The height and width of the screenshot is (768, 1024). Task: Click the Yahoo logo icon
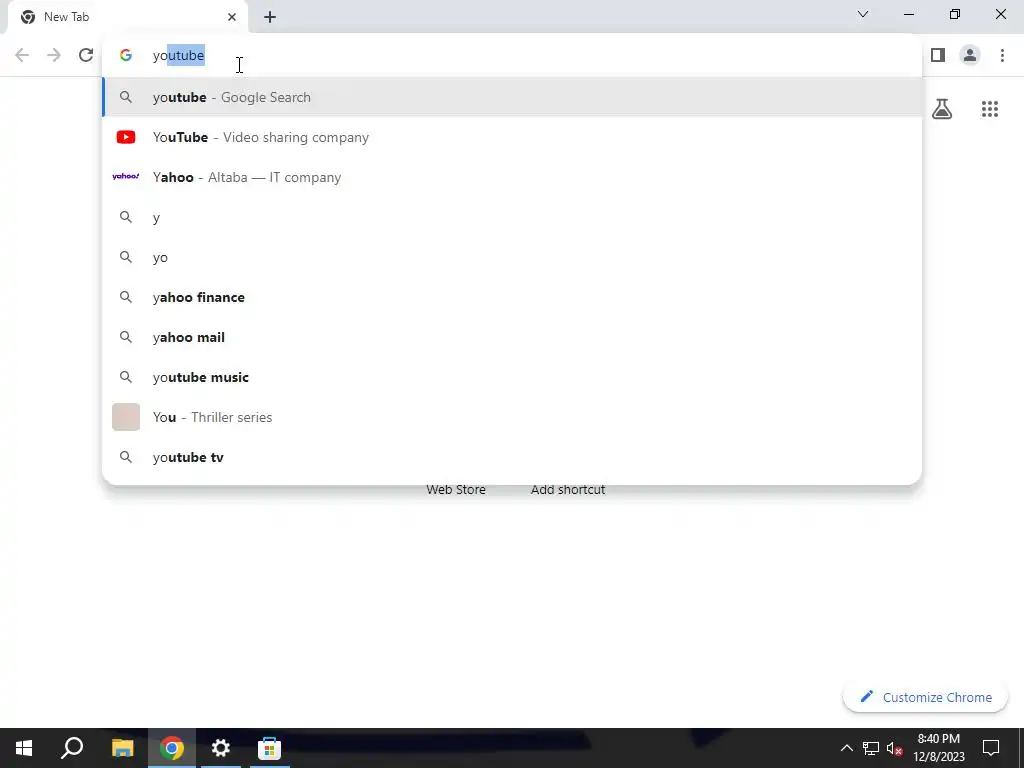click(126, 176)
